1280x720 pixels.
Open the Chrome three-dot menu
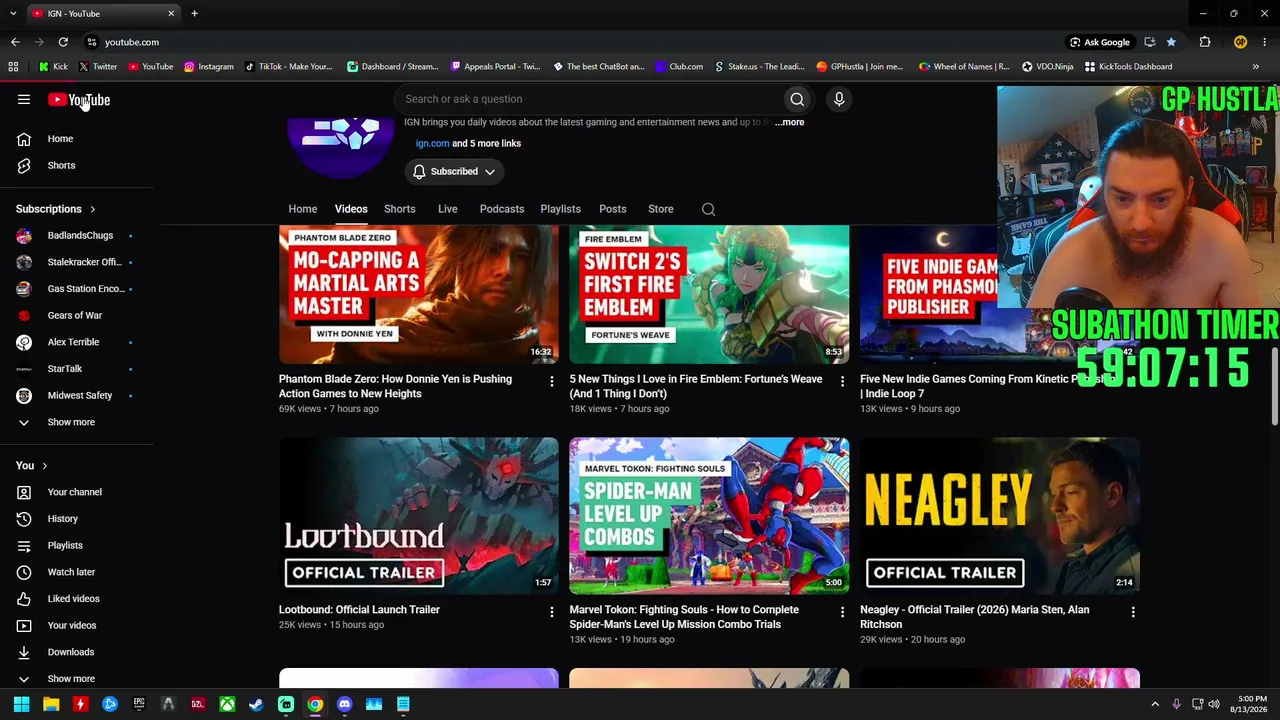pyautogui.click(x=1265, y=42)
